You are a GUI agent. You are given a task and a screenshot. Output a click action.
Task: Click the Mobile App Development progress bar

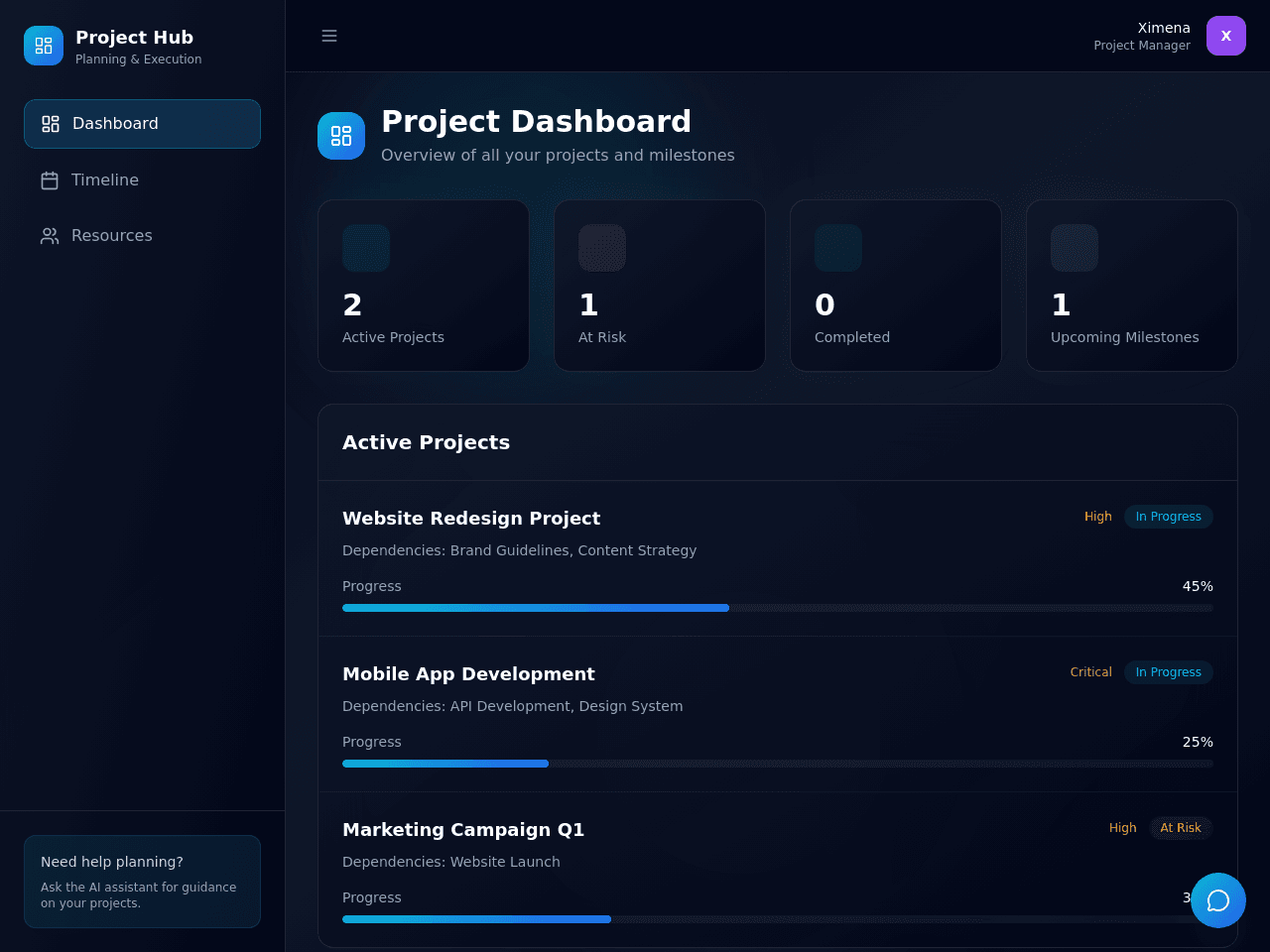[x=778, y=764]
